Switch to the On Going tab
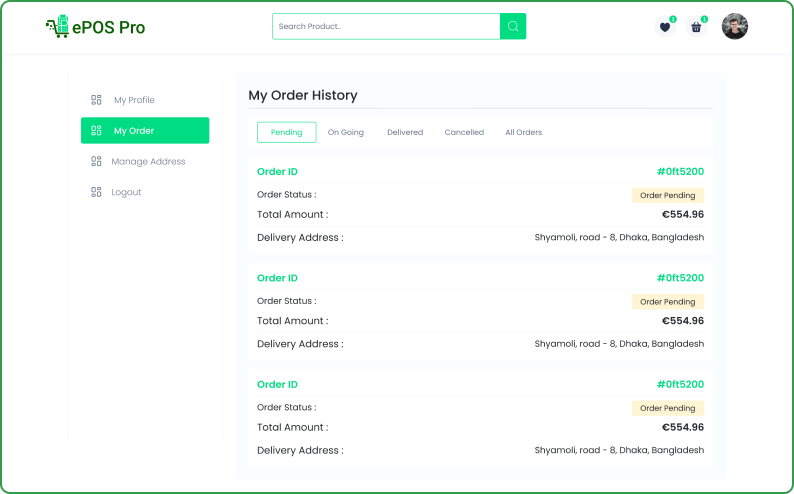The width and height of the screenshot is (794, 494). tap(346, 132)
